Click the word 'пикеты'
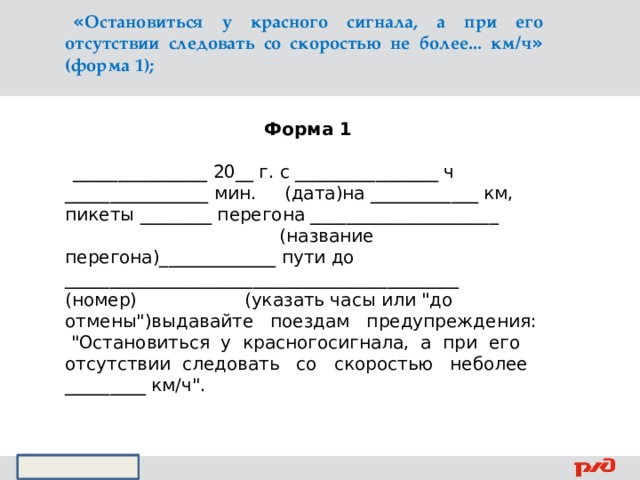Viewport: 640px width, 480px height. coord(100,215)
